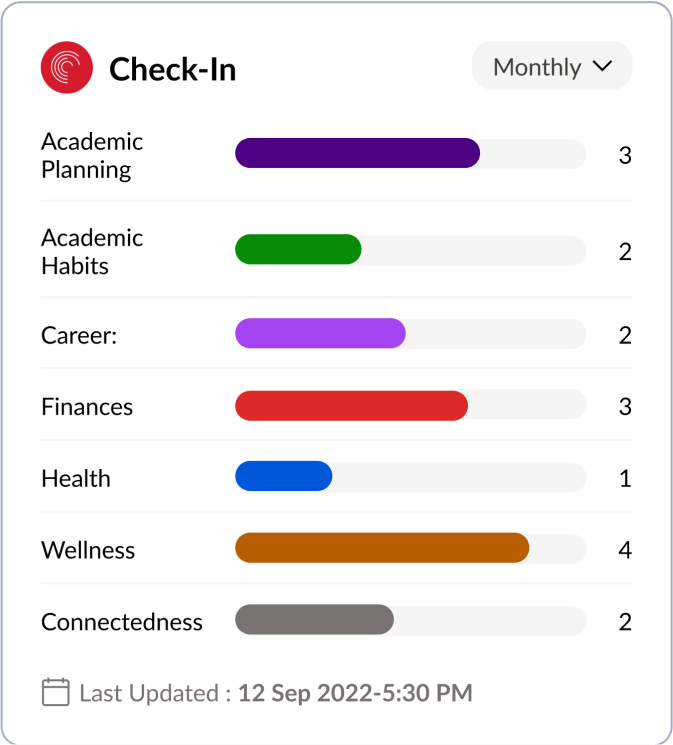This screenshot has height=745, width=673.
Task: Click the red Check-In logo icon
Action: (x=67, y=67)
